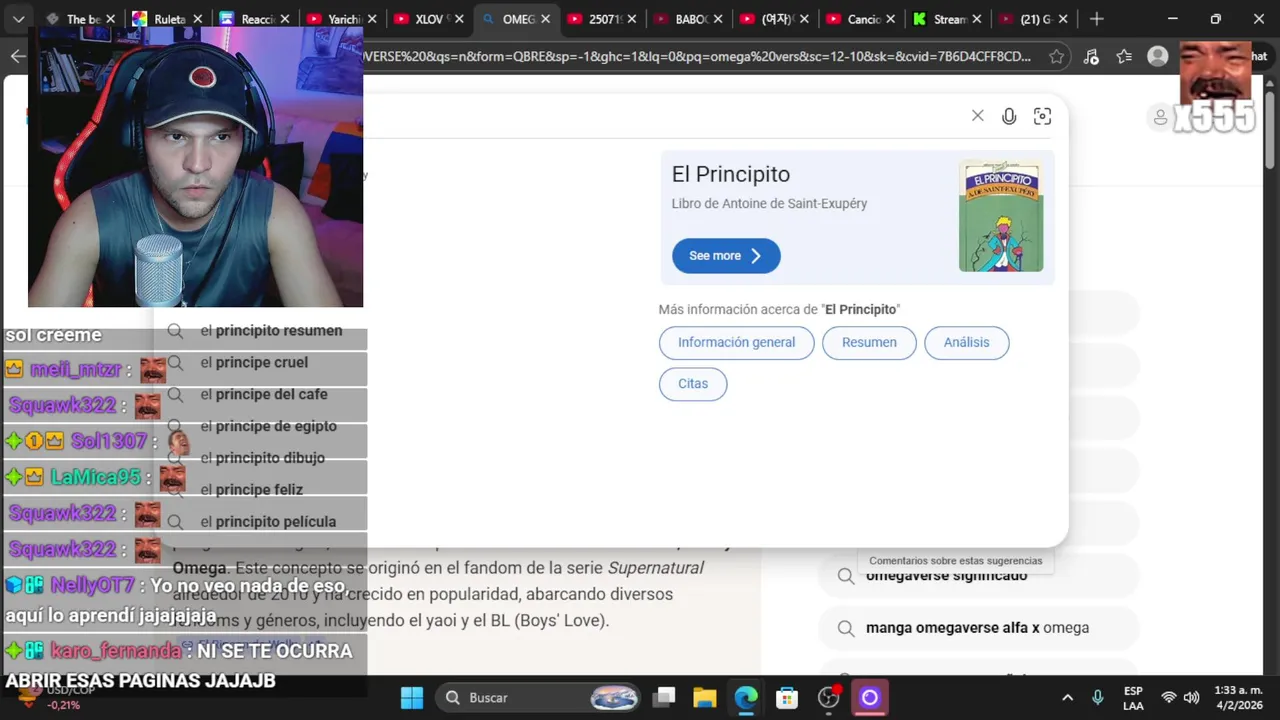Click the microphone tray icon in taskbar
1280x720 pixels.
1097,697
